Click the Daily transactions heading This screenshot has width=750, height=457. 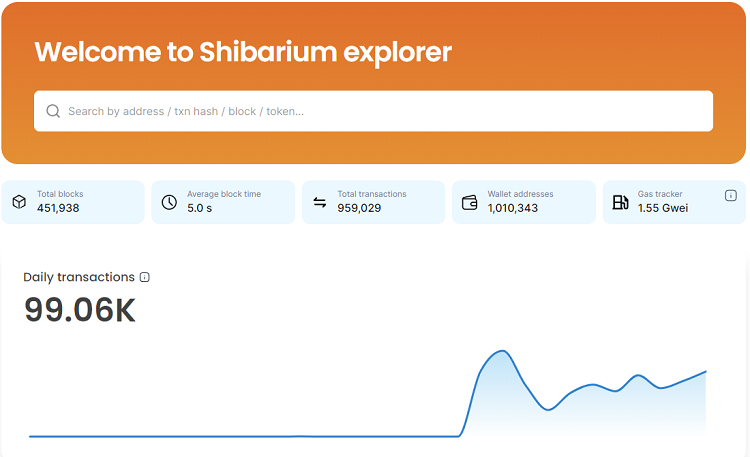coord(79,277)
